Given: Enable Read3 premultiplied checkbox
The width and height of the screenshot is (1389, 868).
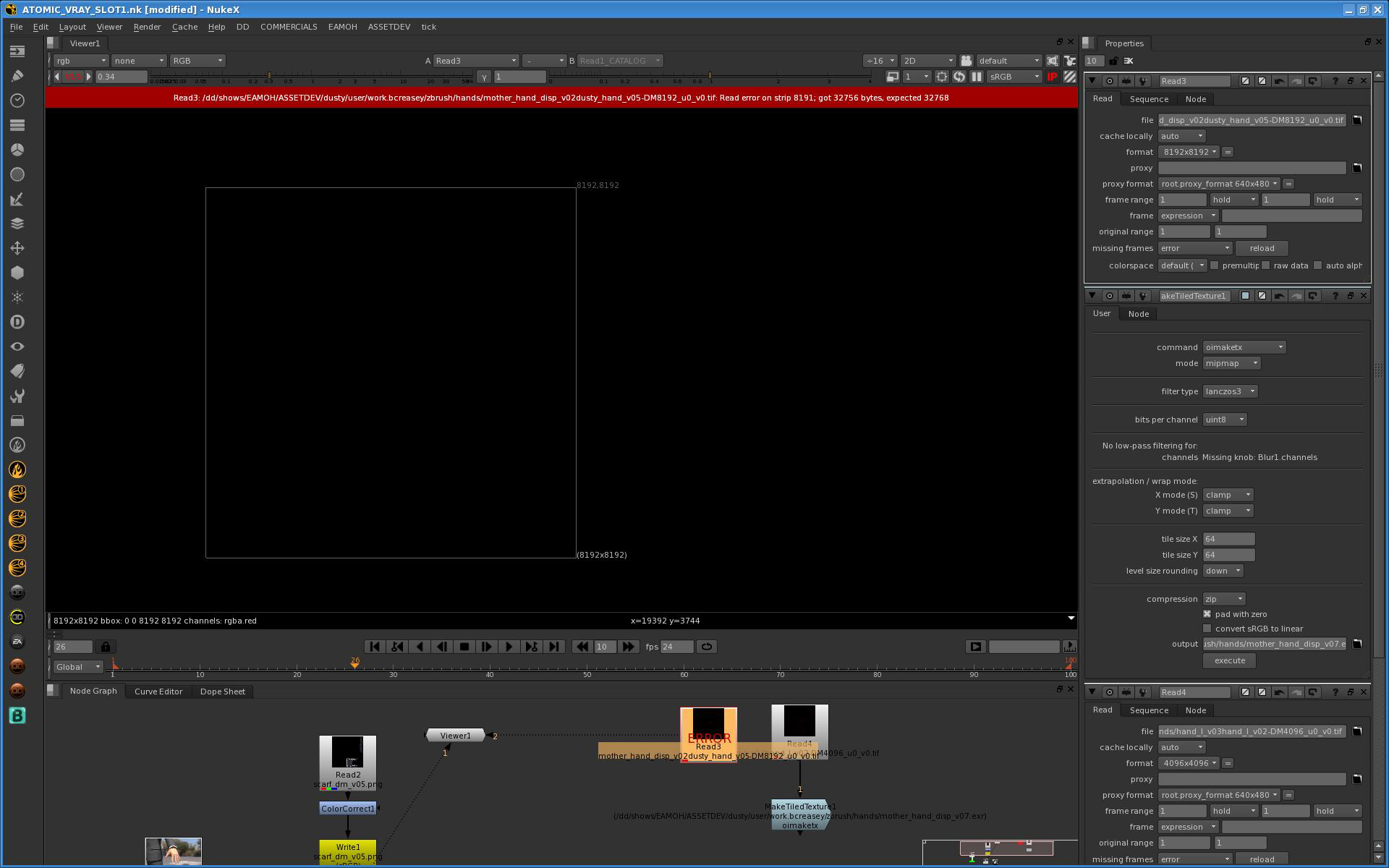Looking at the screenshot, I should tap(1215, 265).
